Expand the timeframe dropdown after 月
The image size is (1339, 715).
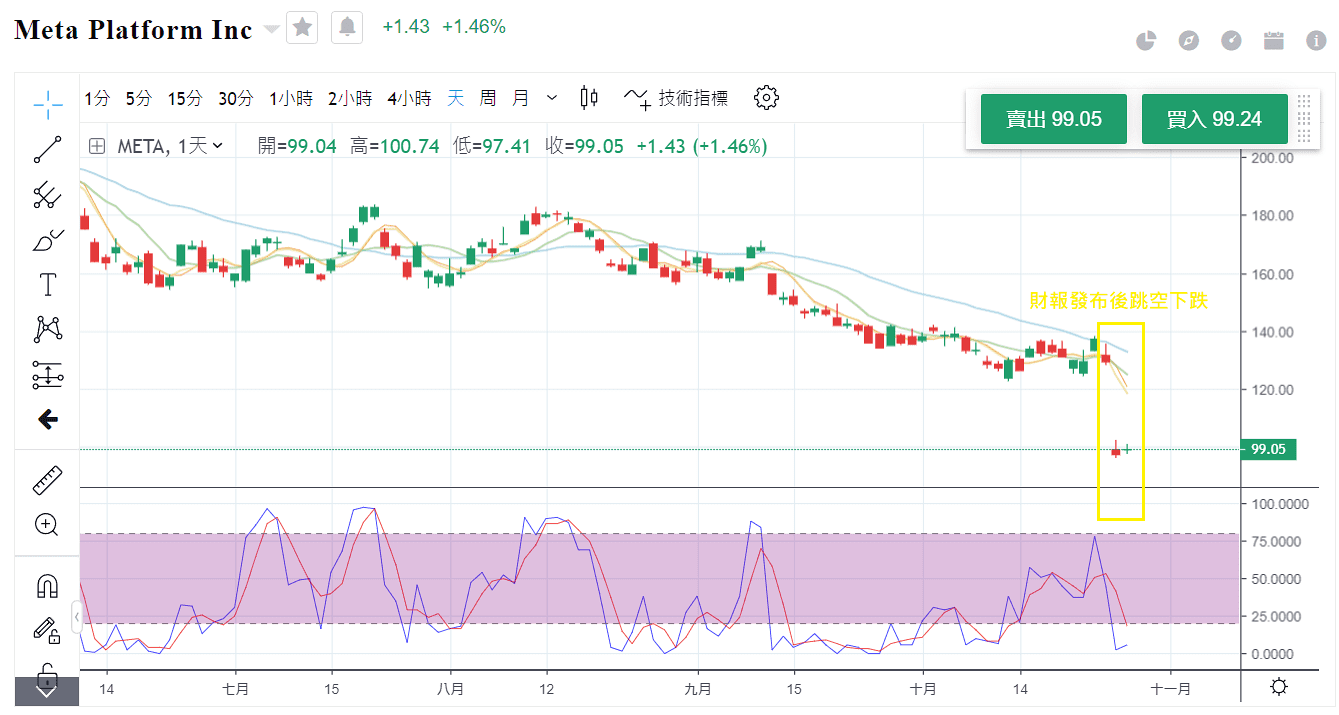tap(552, 98)
